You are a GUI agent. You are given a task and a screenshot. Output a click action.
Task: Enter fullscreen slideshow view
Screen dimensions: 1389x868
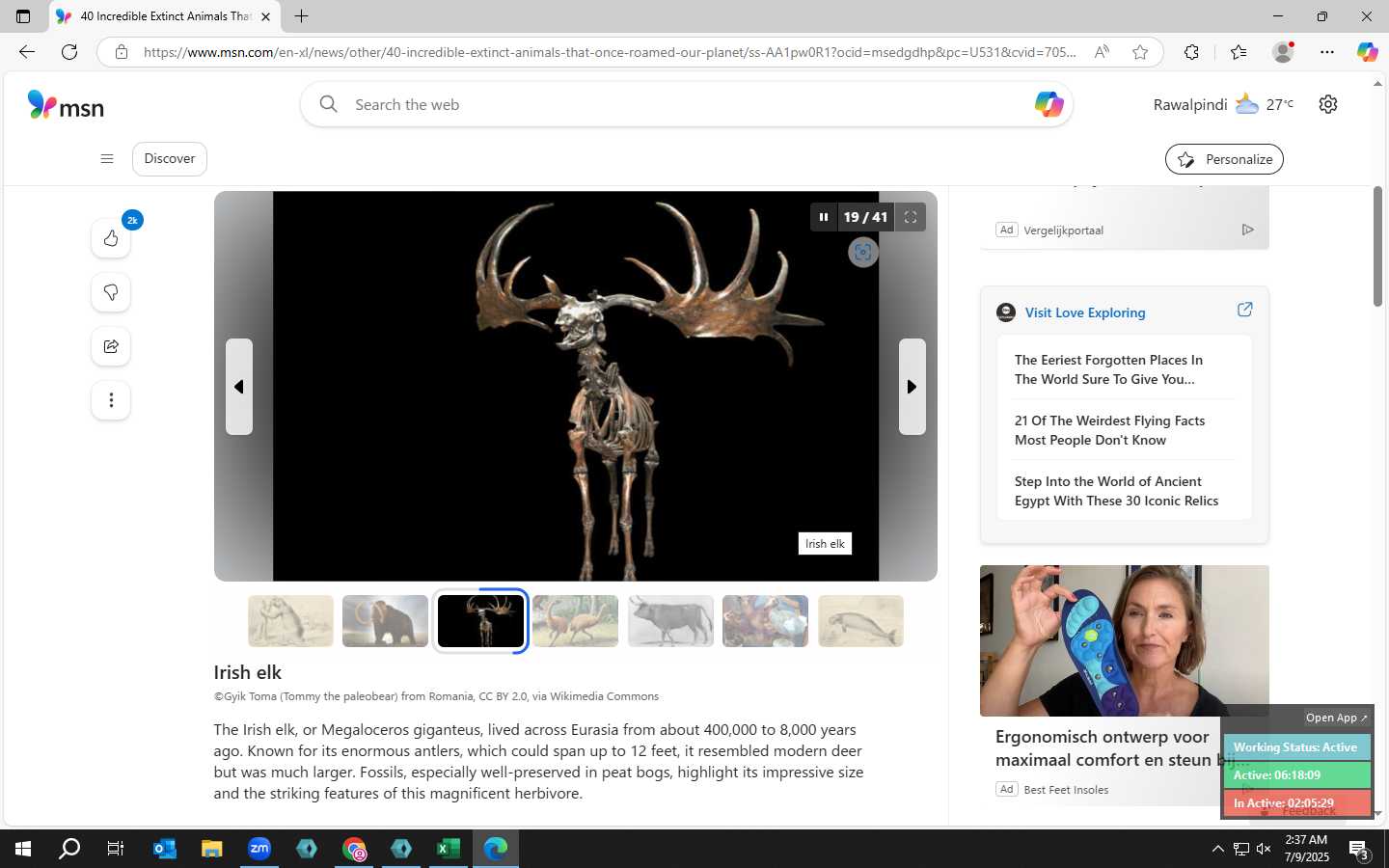pyautogui.click(x=910, y=217)
